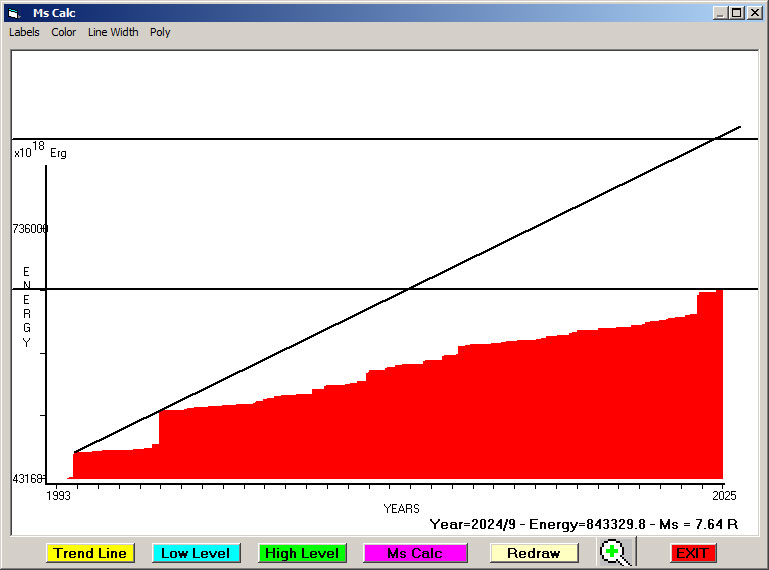Maximize the Ms Calc window
This screenshot has width=769, height=570.
tap(736, 13)
